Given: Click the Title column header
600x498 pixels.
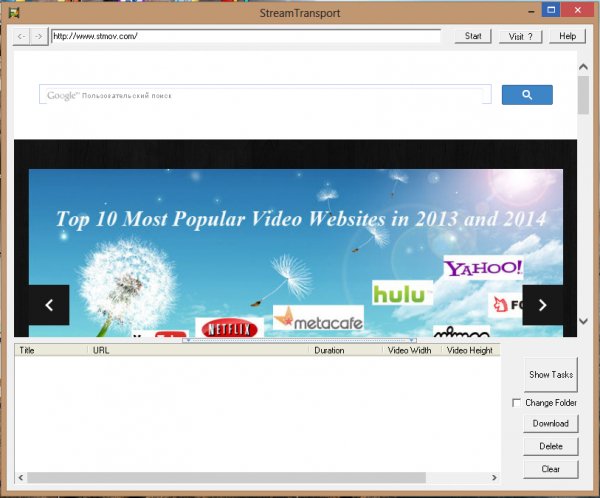Looking at the screenshot, I should pyautogui.click(x=51, y=350).
